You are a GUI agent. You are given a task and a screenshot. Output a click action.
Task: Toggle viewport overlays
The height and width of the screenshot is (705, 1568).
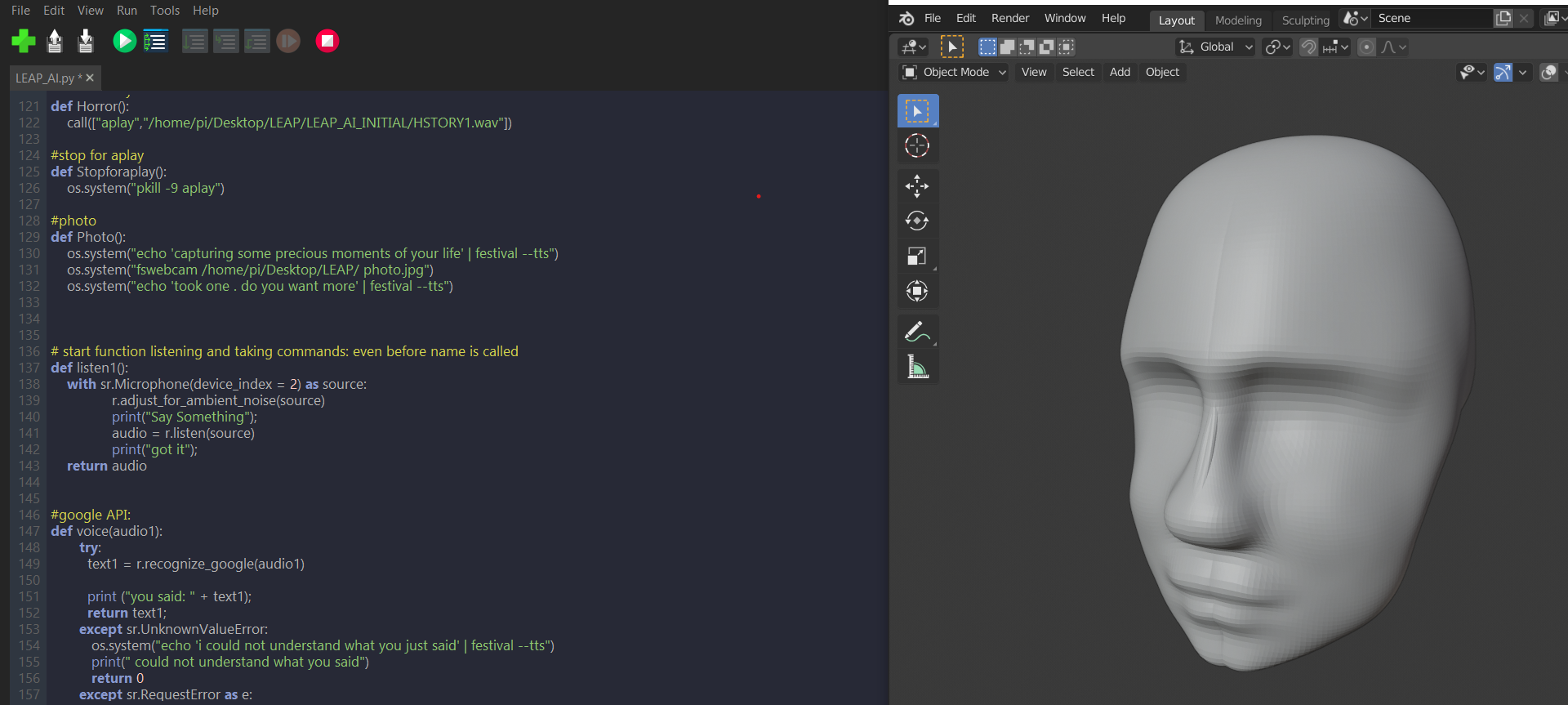click(x=1548, y=72)
